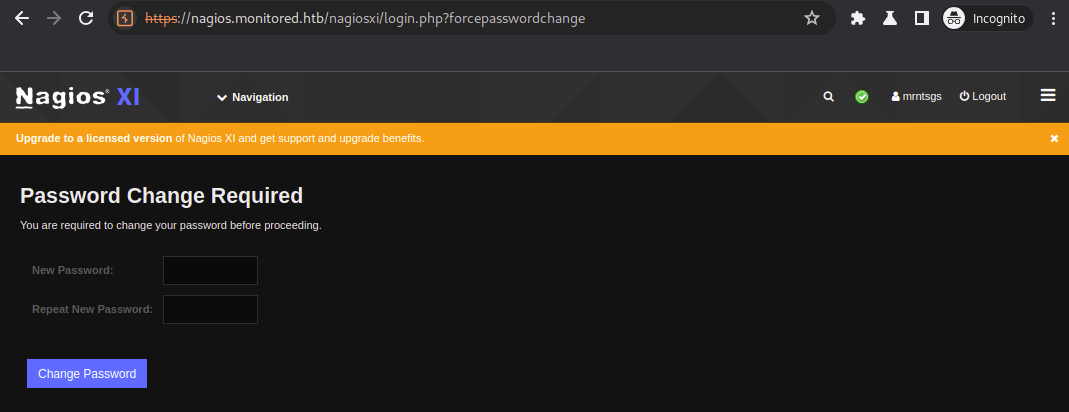Open the mrntsgs user profile link

(916, 97)
